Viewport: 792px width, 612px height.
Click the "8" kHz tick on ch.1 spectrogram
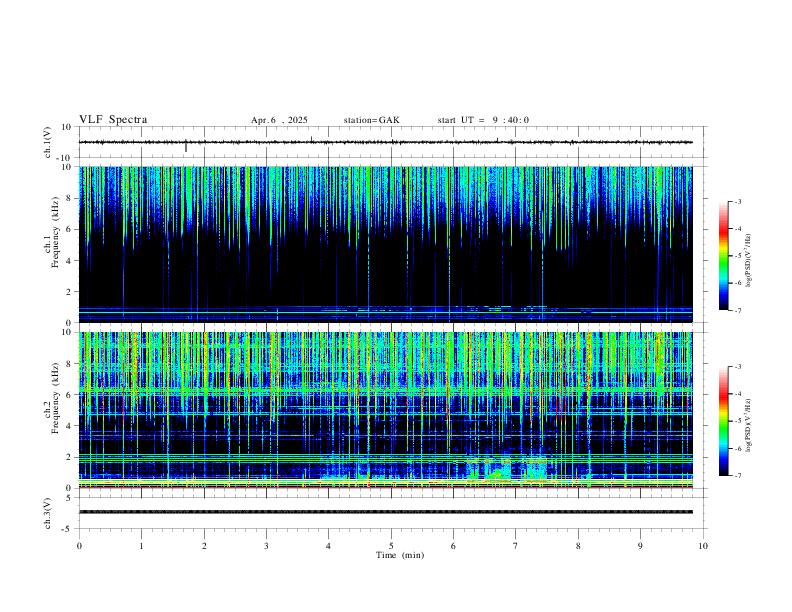click(70, 198)
